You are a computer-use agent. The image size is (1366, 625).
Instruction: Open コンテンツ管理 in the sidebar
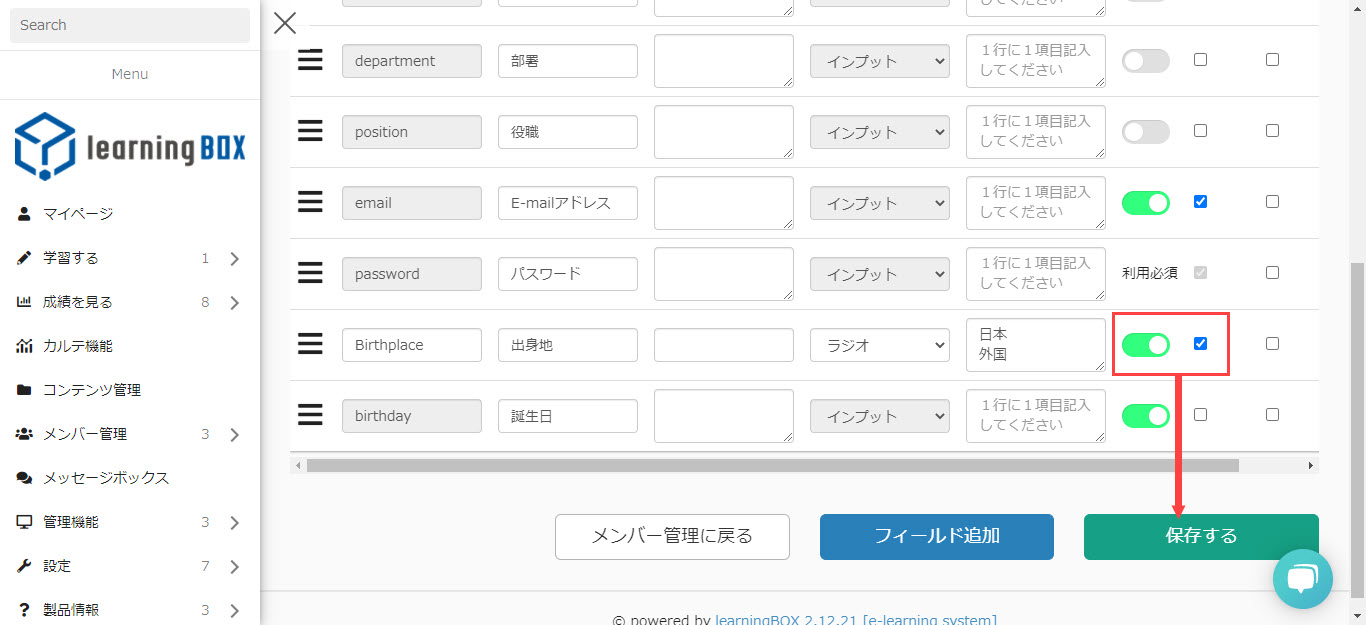click(91, 390)
